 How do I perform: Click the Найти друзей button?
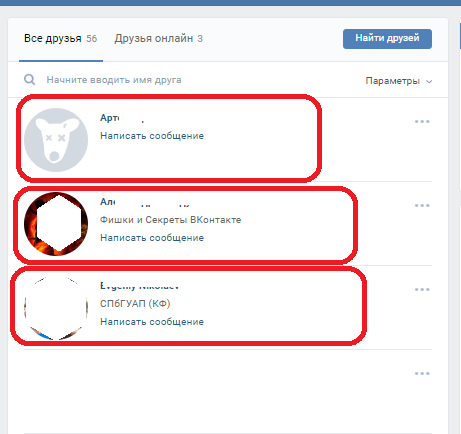pos(387,39)
